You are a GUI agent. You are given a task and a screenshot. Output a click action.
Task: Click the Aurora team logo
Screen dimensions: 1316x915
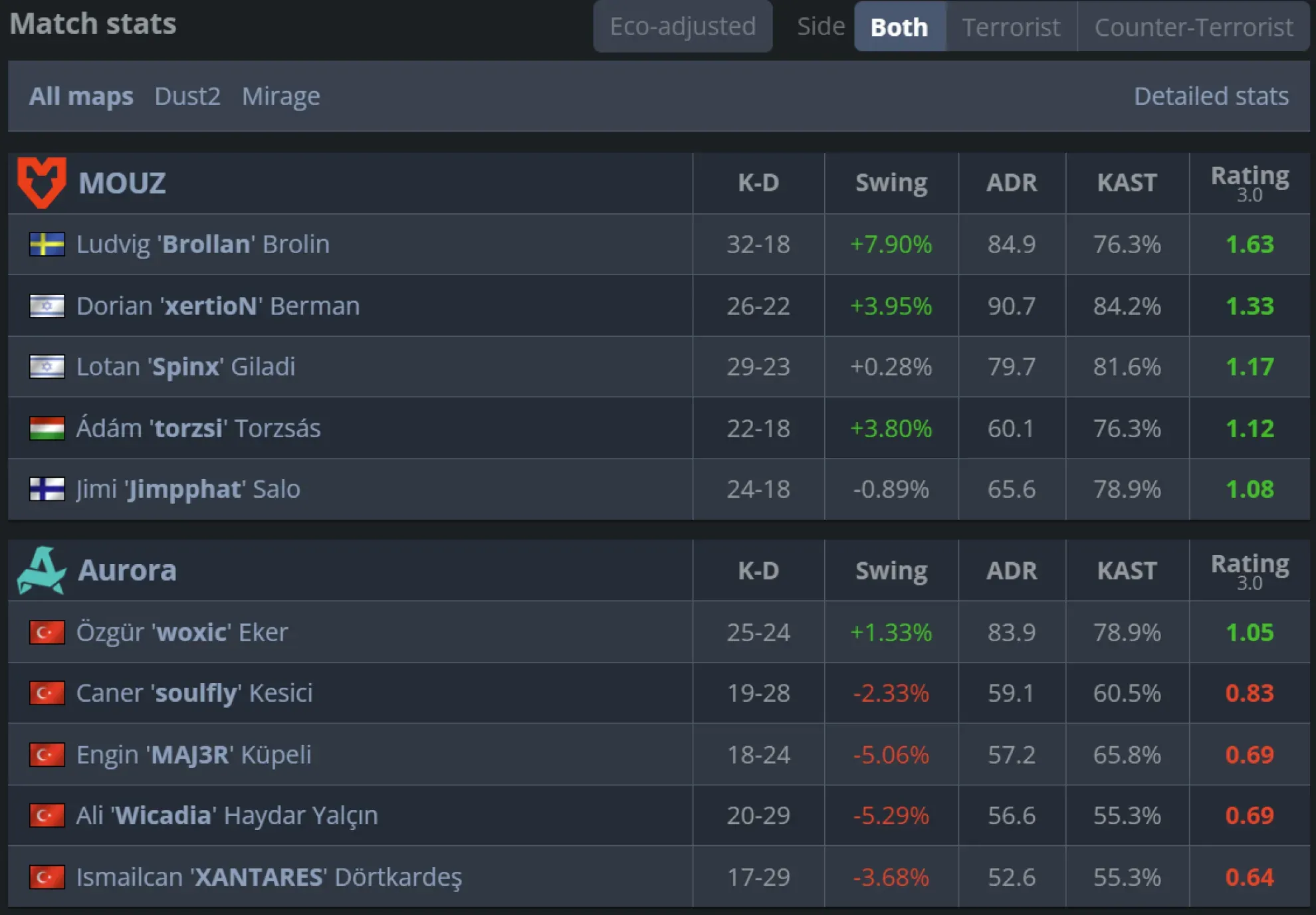[x=43, y=569]
